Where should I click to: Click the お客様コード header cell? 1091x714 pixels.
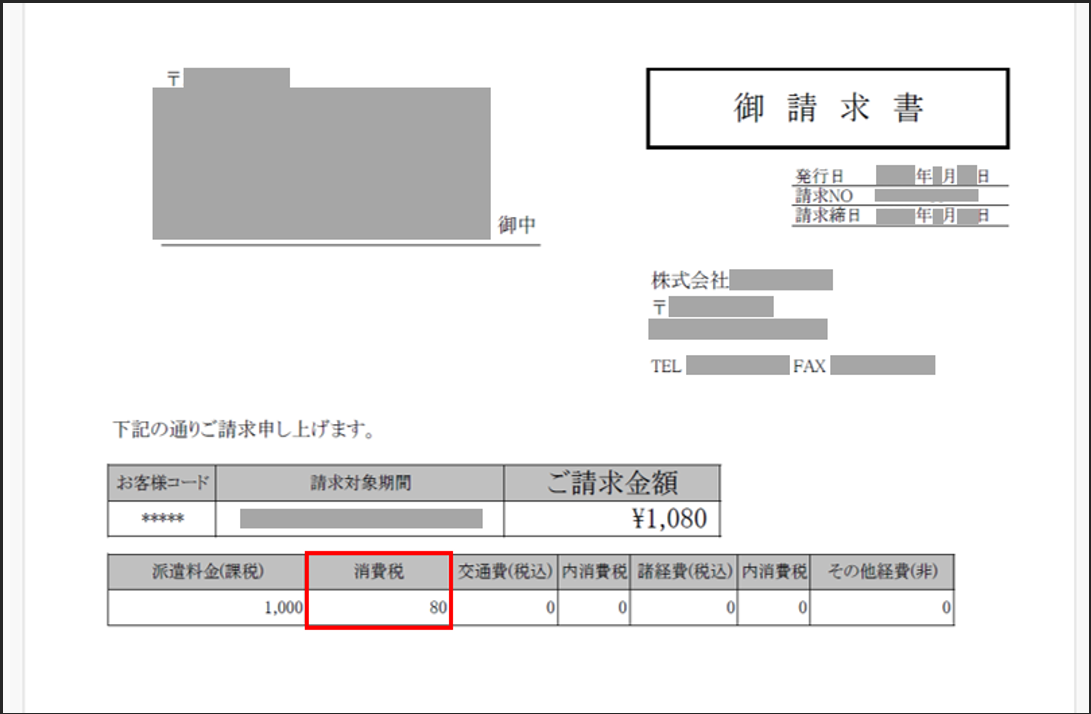click(x=162, y=483)
